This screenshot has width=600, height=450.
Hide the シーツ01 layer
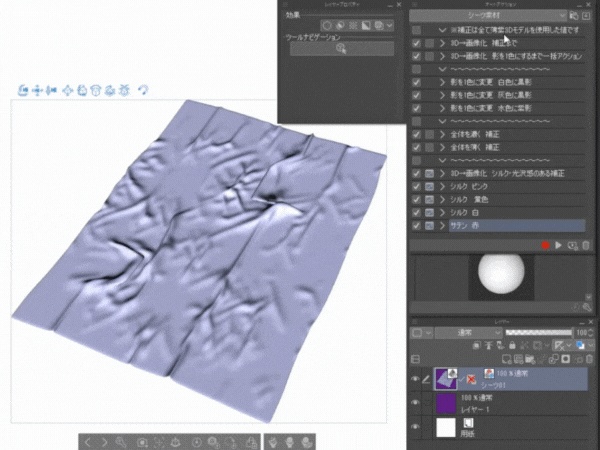pos(415,379)
